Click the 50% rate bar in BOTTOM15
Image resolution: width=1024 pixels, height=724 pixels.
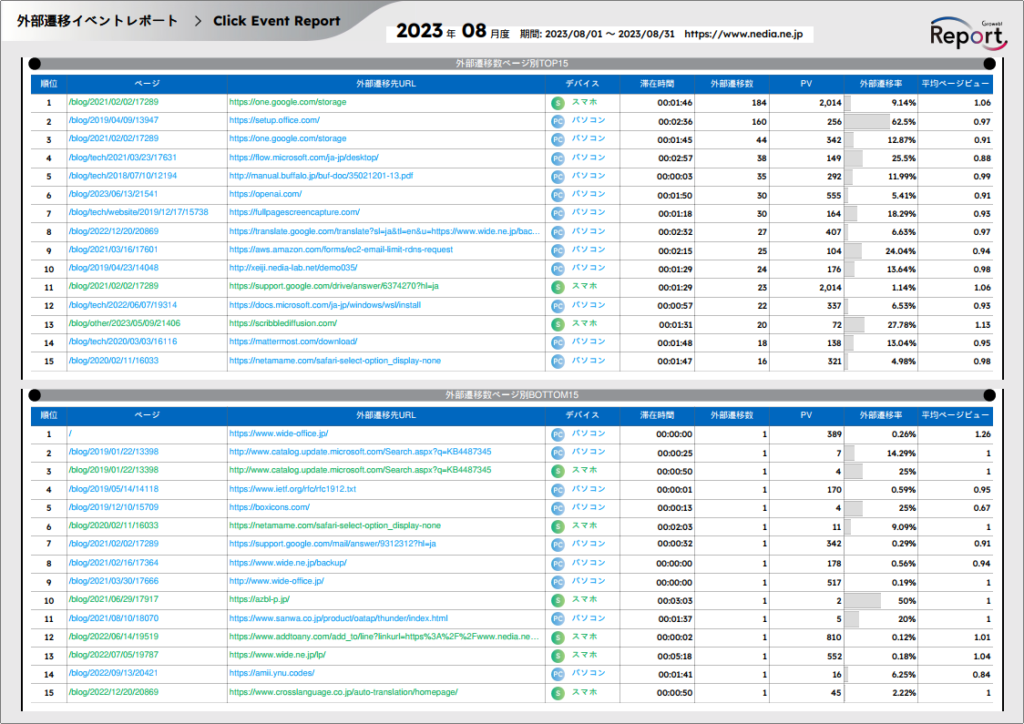click(x=863, y=599)
